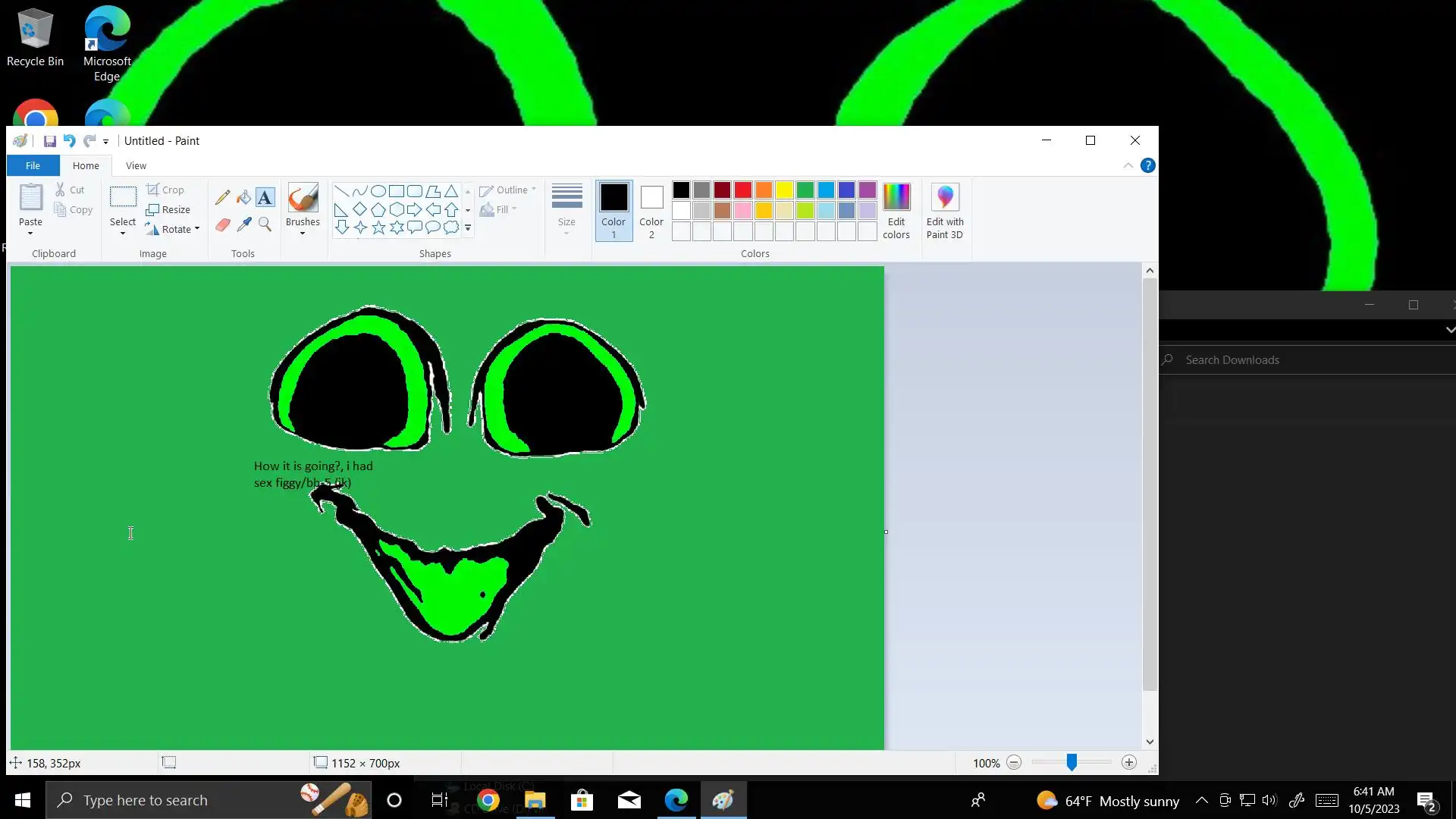Switch to the View tab
Viewport: 1456px width, 819px height.
click(x=136, y=165)
